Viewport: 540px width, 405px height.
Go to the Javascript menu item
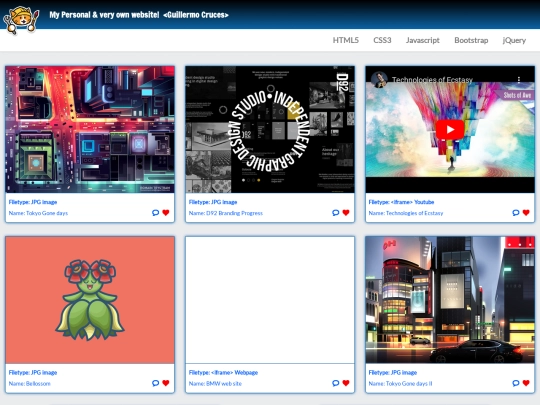423,40
